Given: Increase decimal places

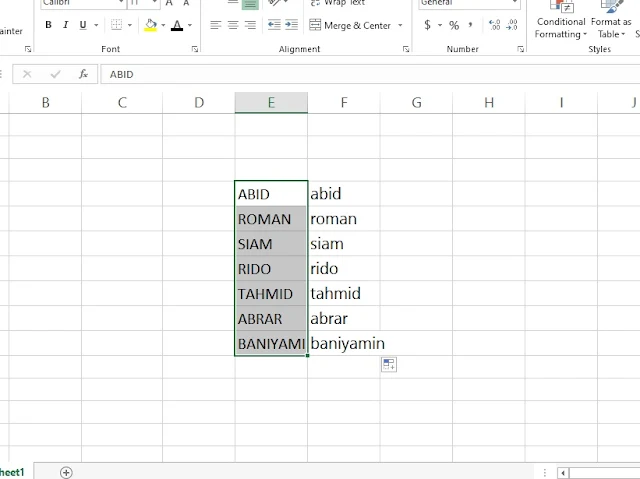Looking at the screenshot, I should (494, 25).
